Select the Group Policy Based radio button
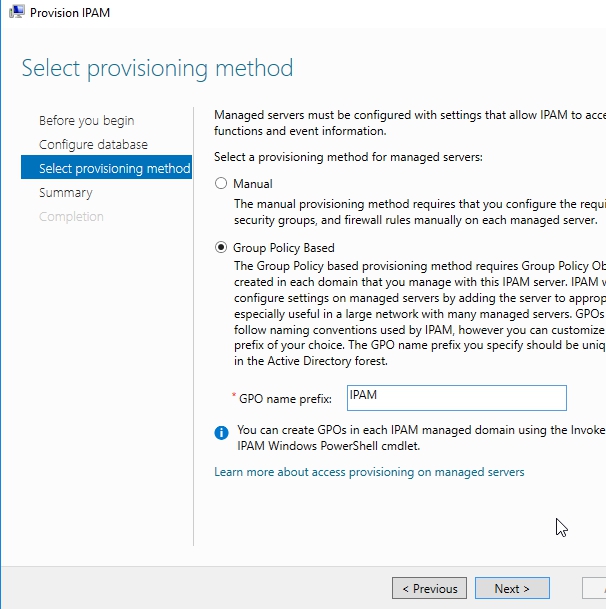This screenshot has height=609, width=606. pyautogui.click(x=222, y=248)
